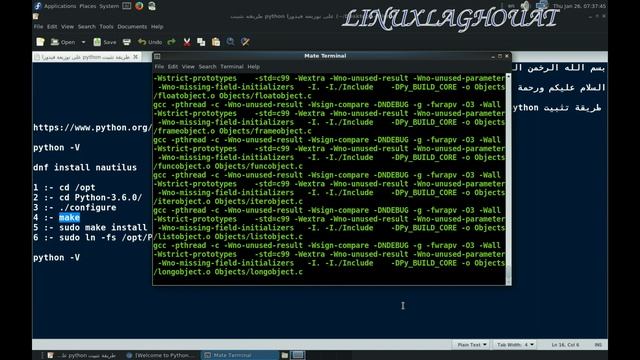
Task: Click the https://www.python.org/ URL text
Action: pyautogui.click(x=92, y=127)
